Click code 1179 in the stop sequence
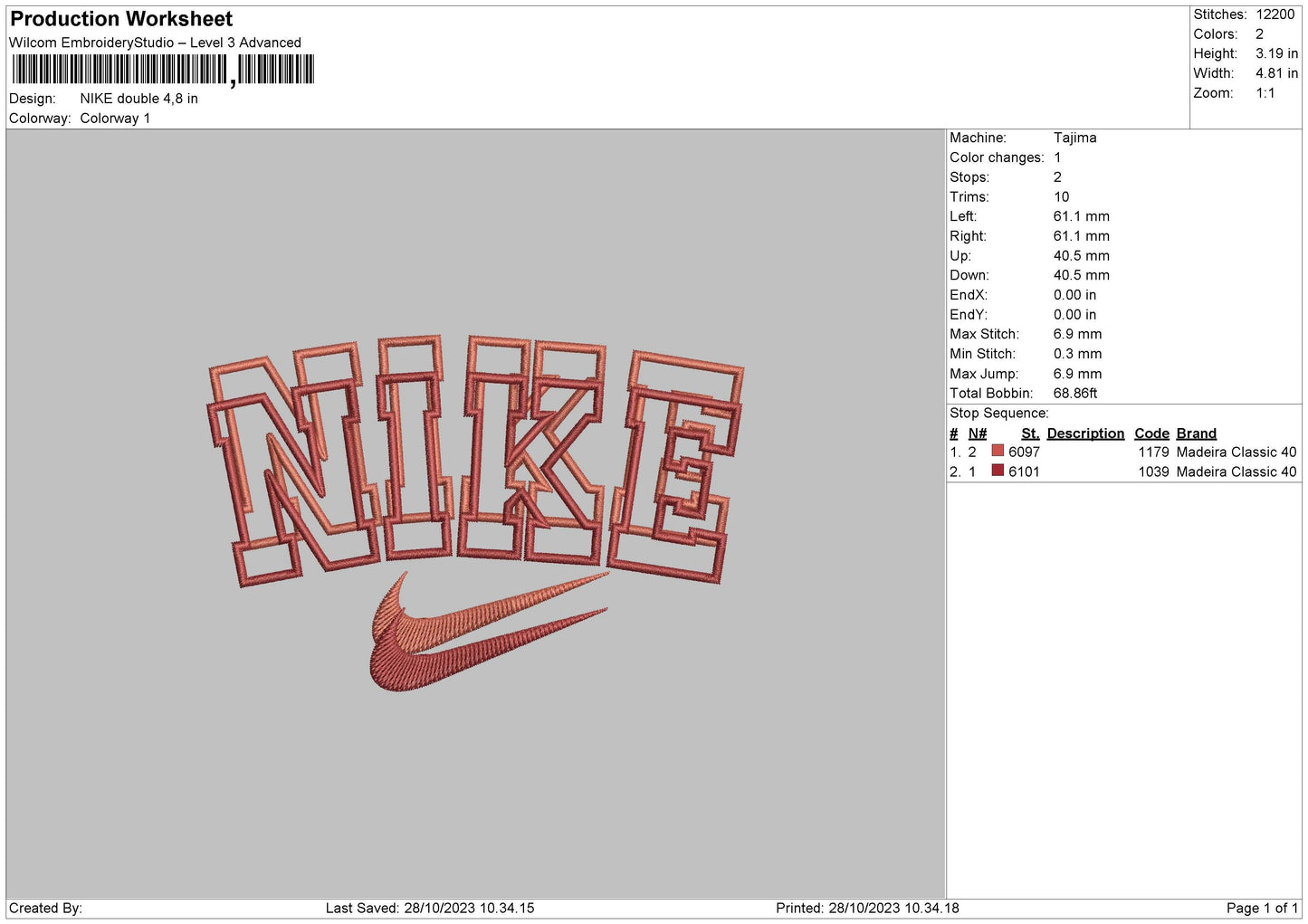 click(1154, 452)
